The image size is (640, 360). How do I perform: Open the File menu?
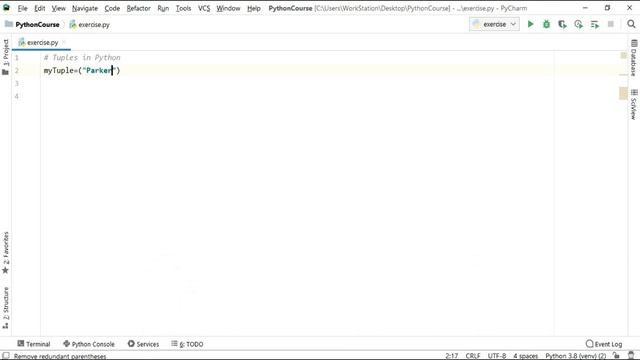(22, 8)
